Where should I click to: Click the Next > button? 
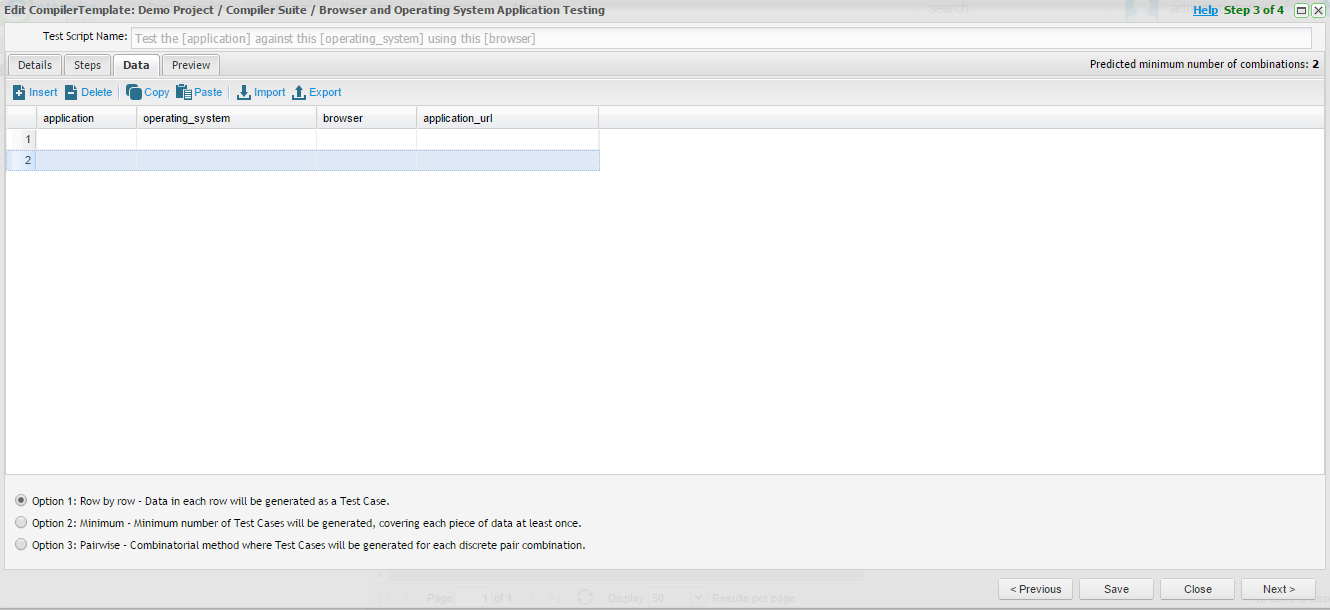pyautogui.click(x=1278, y=589)
